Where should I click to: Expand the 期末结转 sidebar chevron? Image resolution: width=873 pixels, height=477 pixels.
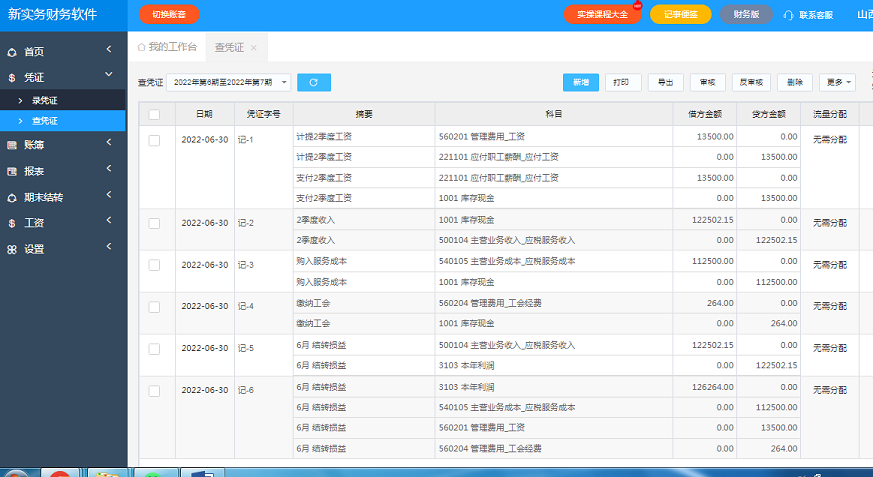[x=109, y=195]
